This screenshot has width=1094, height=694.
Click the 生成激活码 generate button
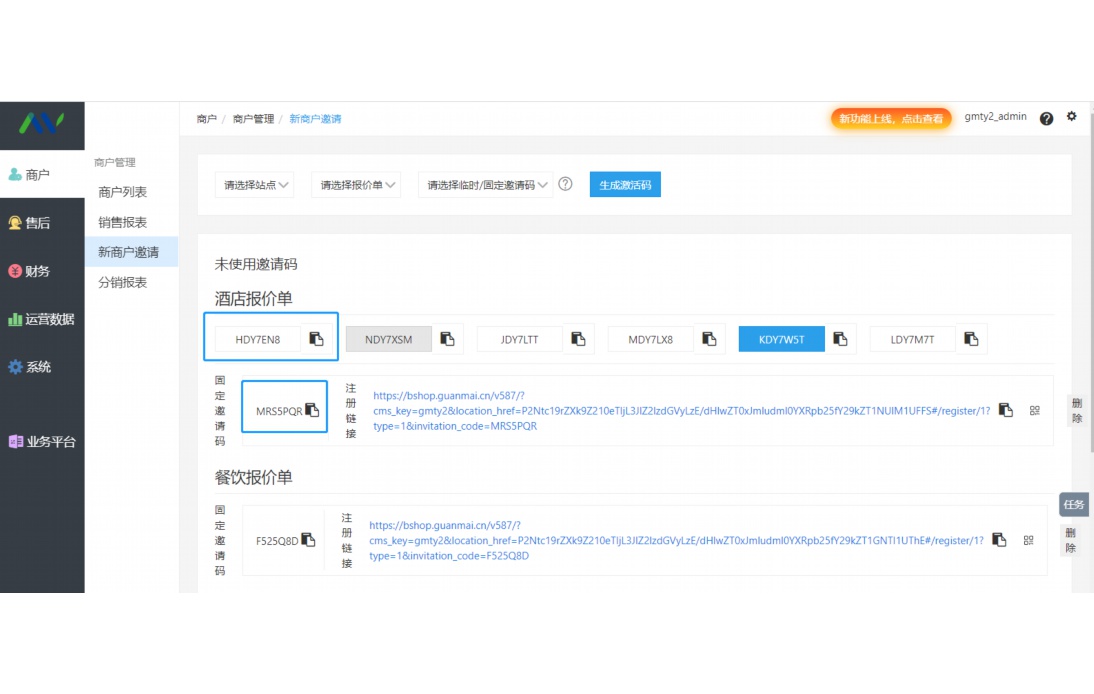click(x=624, y=184)
